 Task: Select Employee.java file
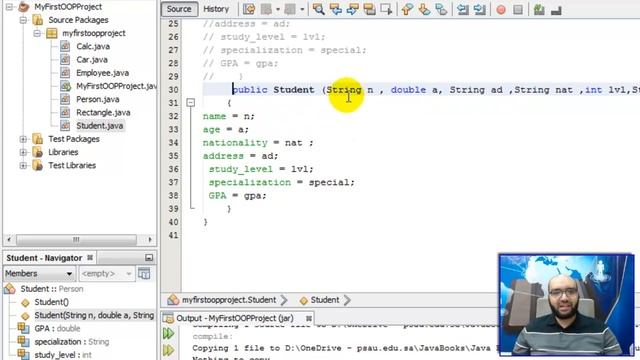tap(102, 73)
